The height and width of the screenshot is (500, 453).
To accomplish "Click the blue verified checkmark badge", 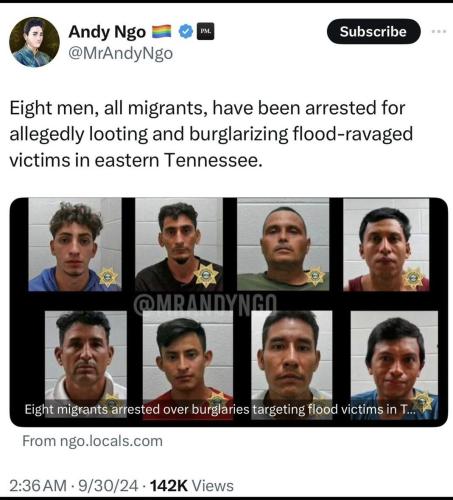I will [x=186, y=32].
